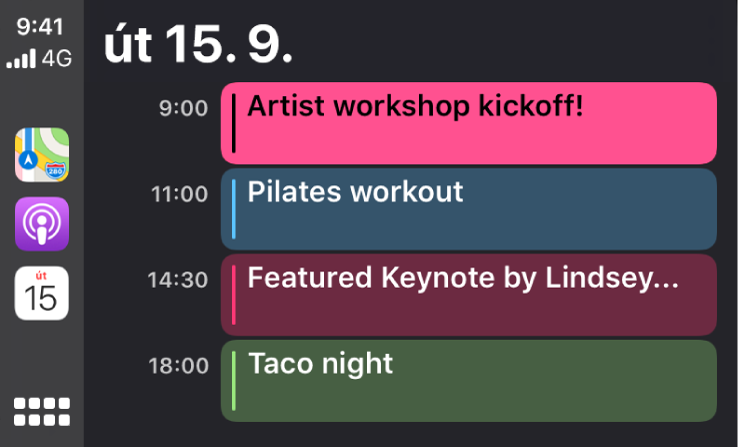Viewport: 739px width, 447px height.
Task: View the Featured Keynote by Lindsey event
Action: click(469, 295)
